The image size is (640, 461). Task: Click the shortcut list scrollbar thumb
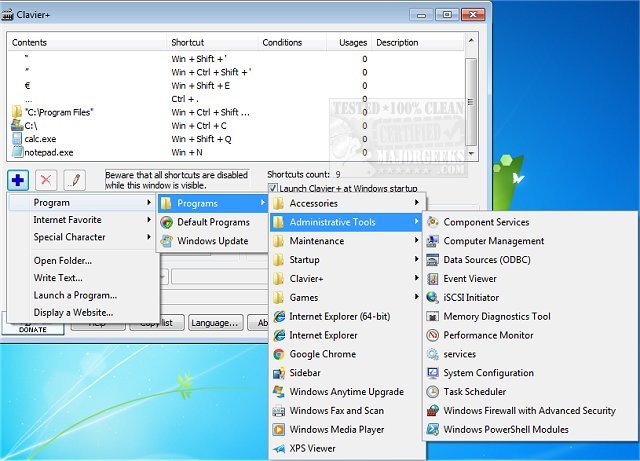coord(471,102)
